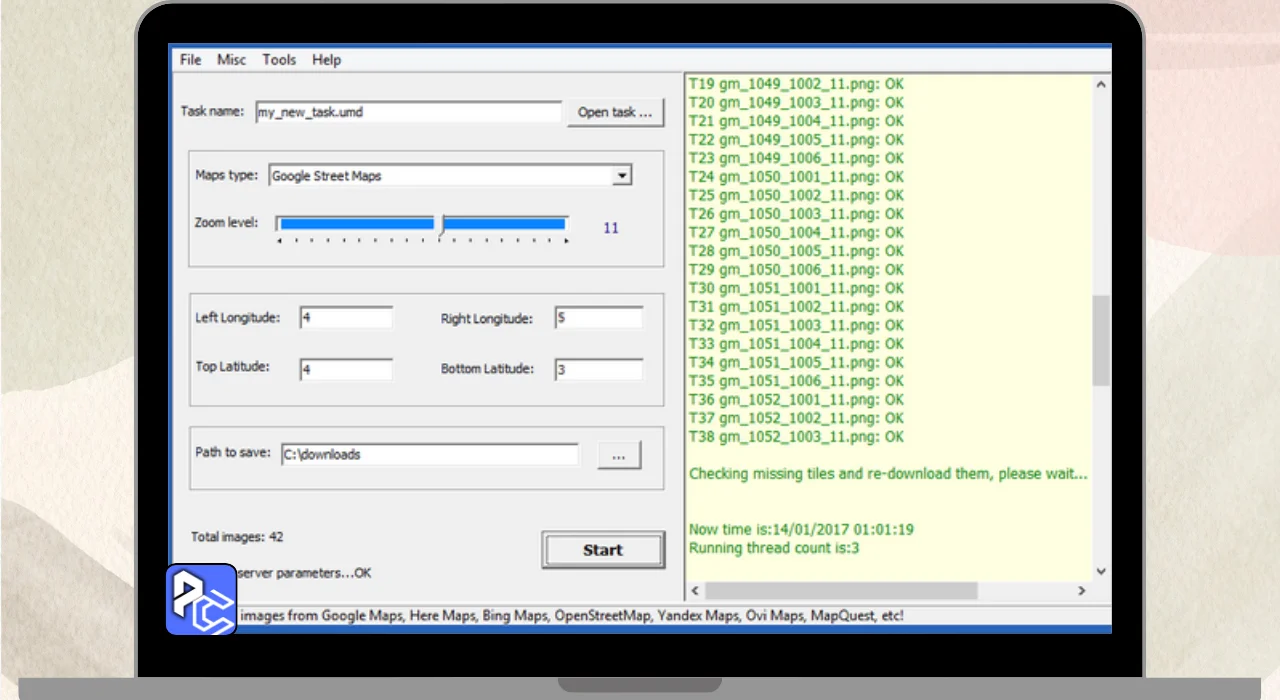Click log line T34 gm_1051_1005_11.png
1280x700 pixels.
pos(796,362)
